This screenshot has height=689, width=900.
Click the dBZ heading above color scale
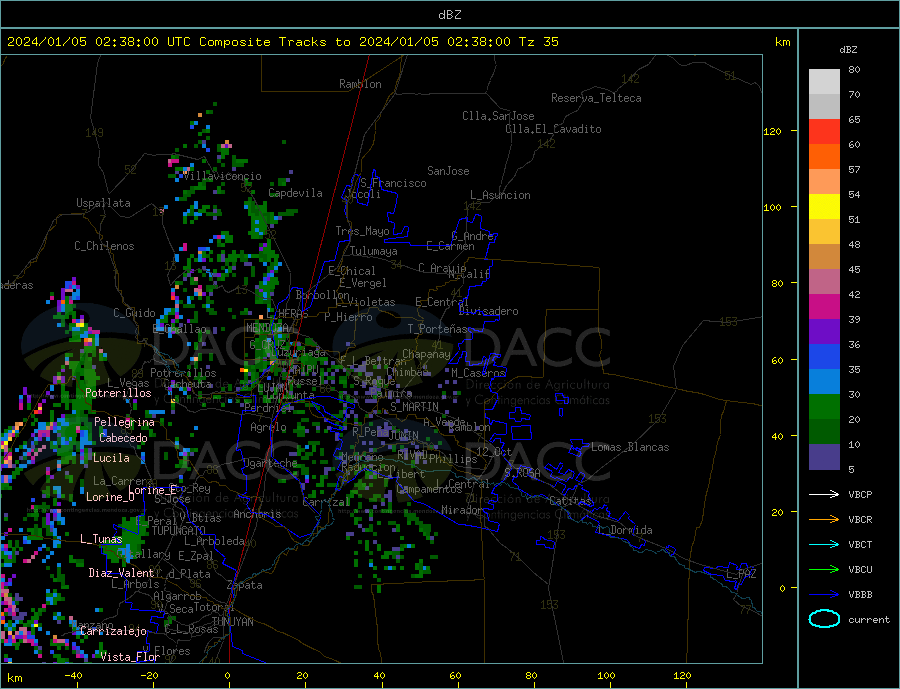(848, 50)
